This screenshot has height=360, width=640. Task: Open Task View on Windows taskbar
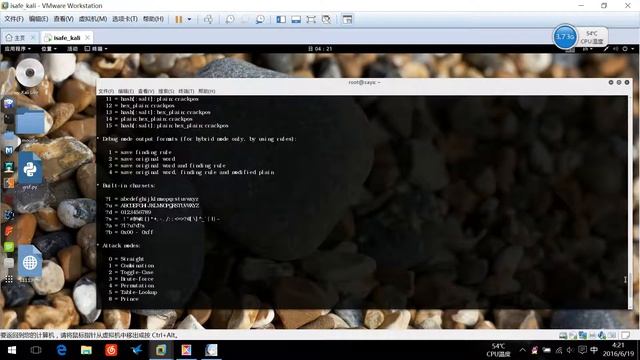click(x=36, y=350)
